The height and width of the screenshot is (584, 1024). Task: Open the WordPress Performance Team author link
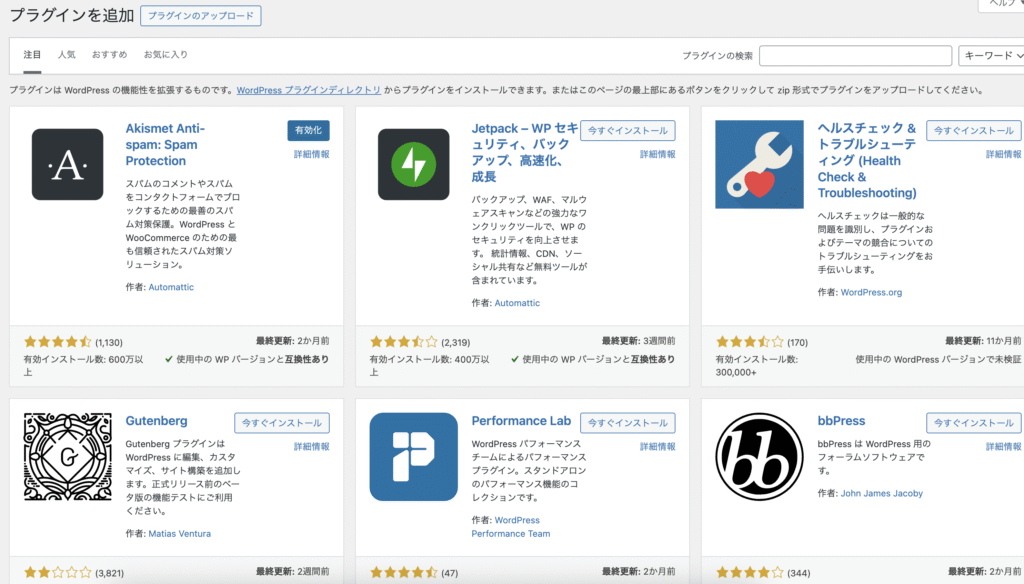(512, 527)
